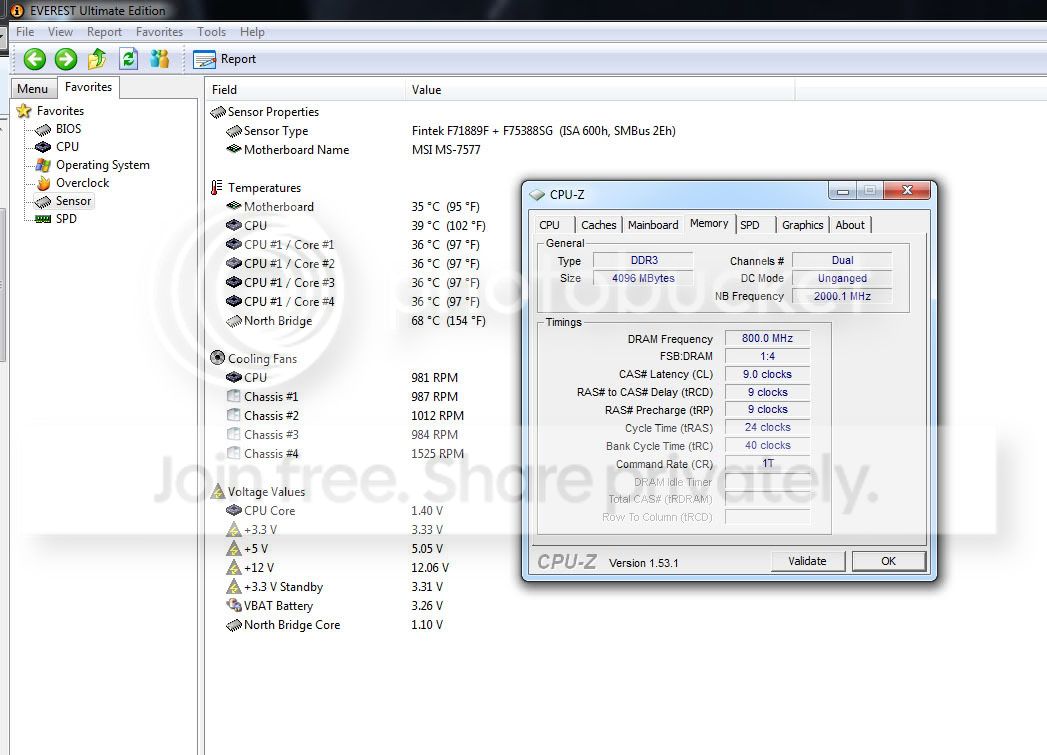Select the CPU #1 / Core #1 row
This screenshot has height=755, width=1047.
coord(353,245)
